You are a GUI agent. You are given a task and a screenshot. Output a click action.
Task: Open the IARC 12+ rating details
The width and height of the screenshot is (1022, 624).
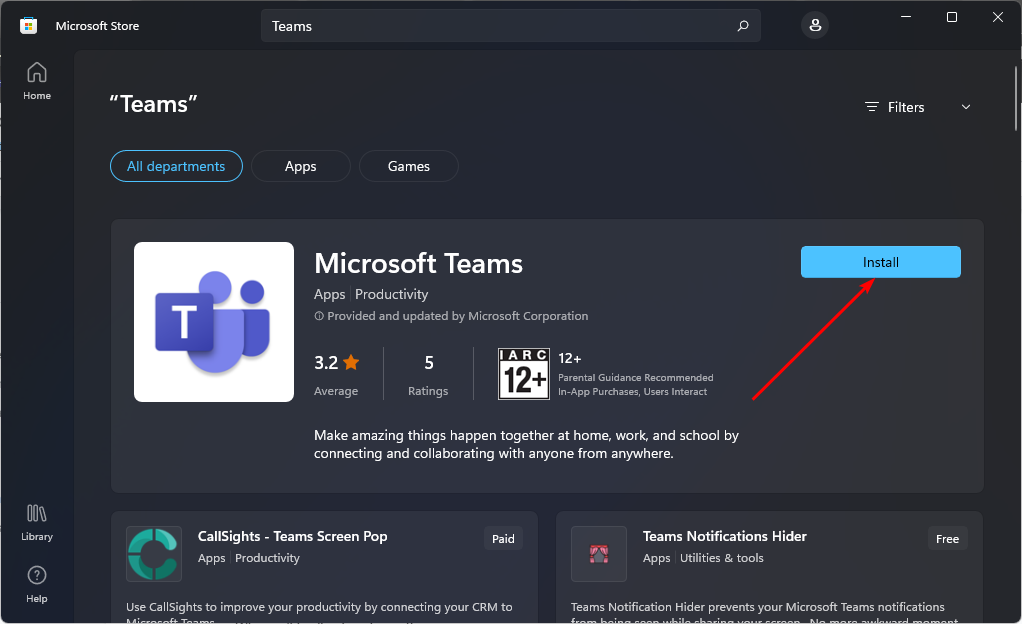(x=523, y=373)
